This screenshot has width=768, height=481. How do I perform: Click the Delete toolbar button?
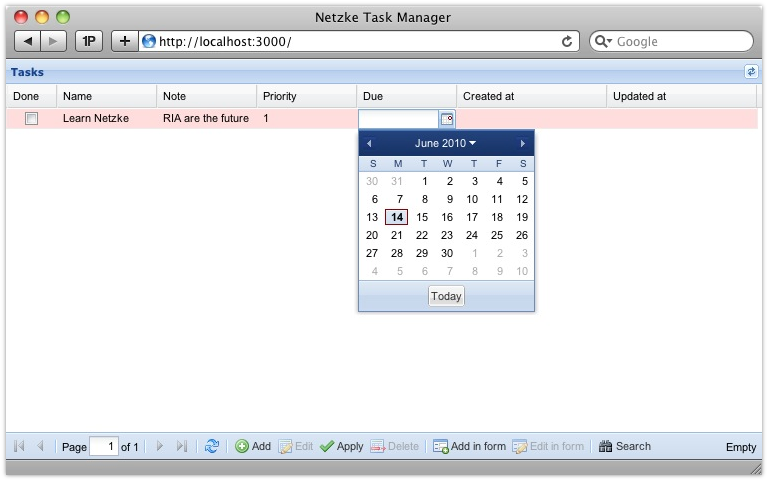click(395, 446)
